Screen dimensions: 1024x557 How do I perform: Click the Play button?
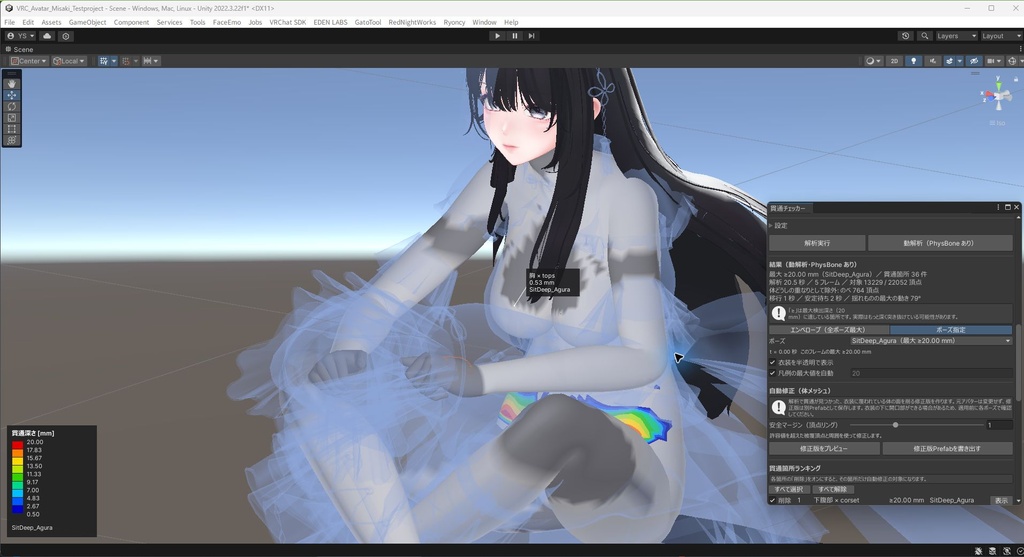pyautogui.click(x=497, y=36)
